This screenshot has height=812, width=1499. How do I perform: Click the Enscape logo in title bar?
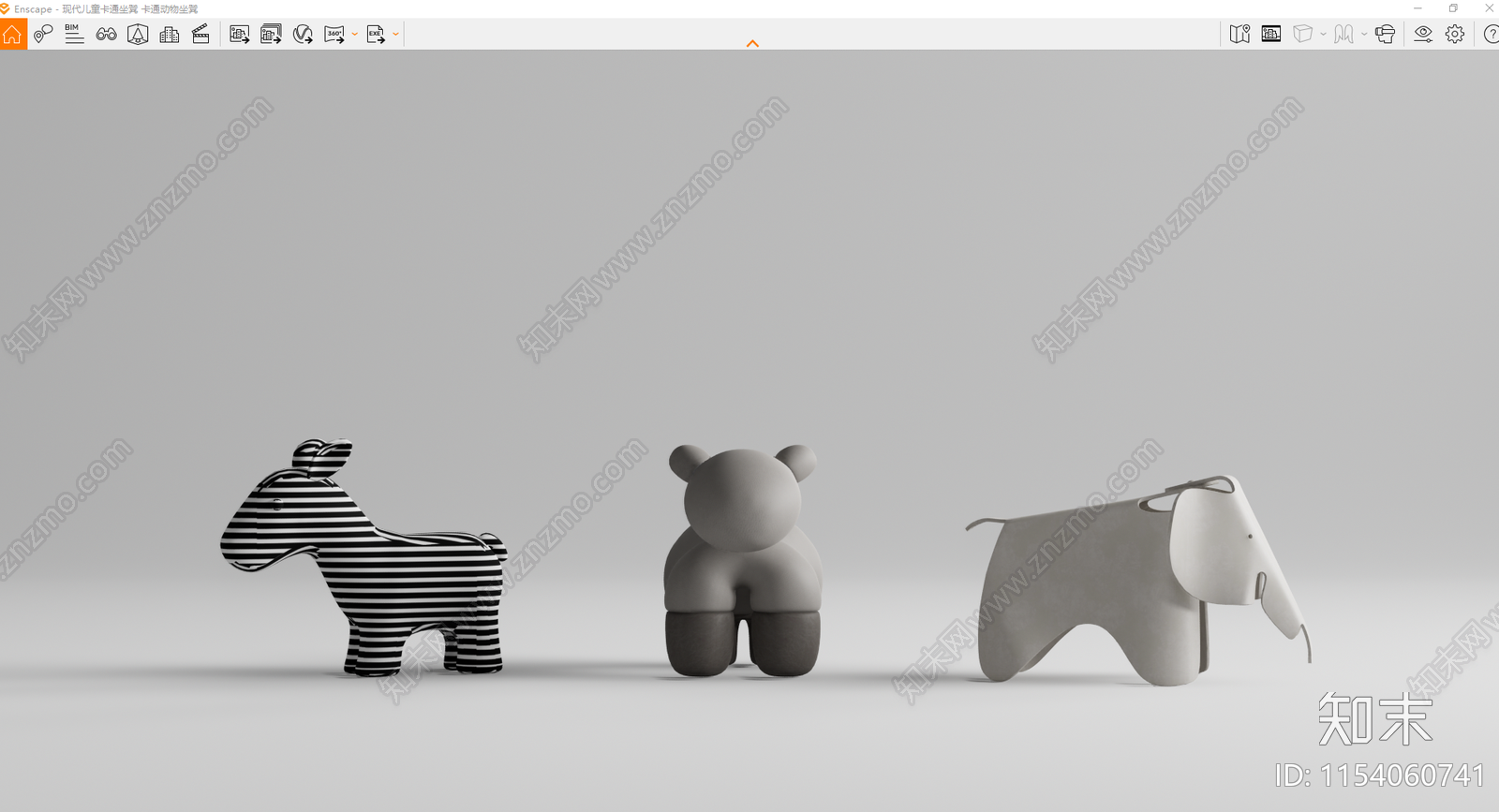coord(5,8)
